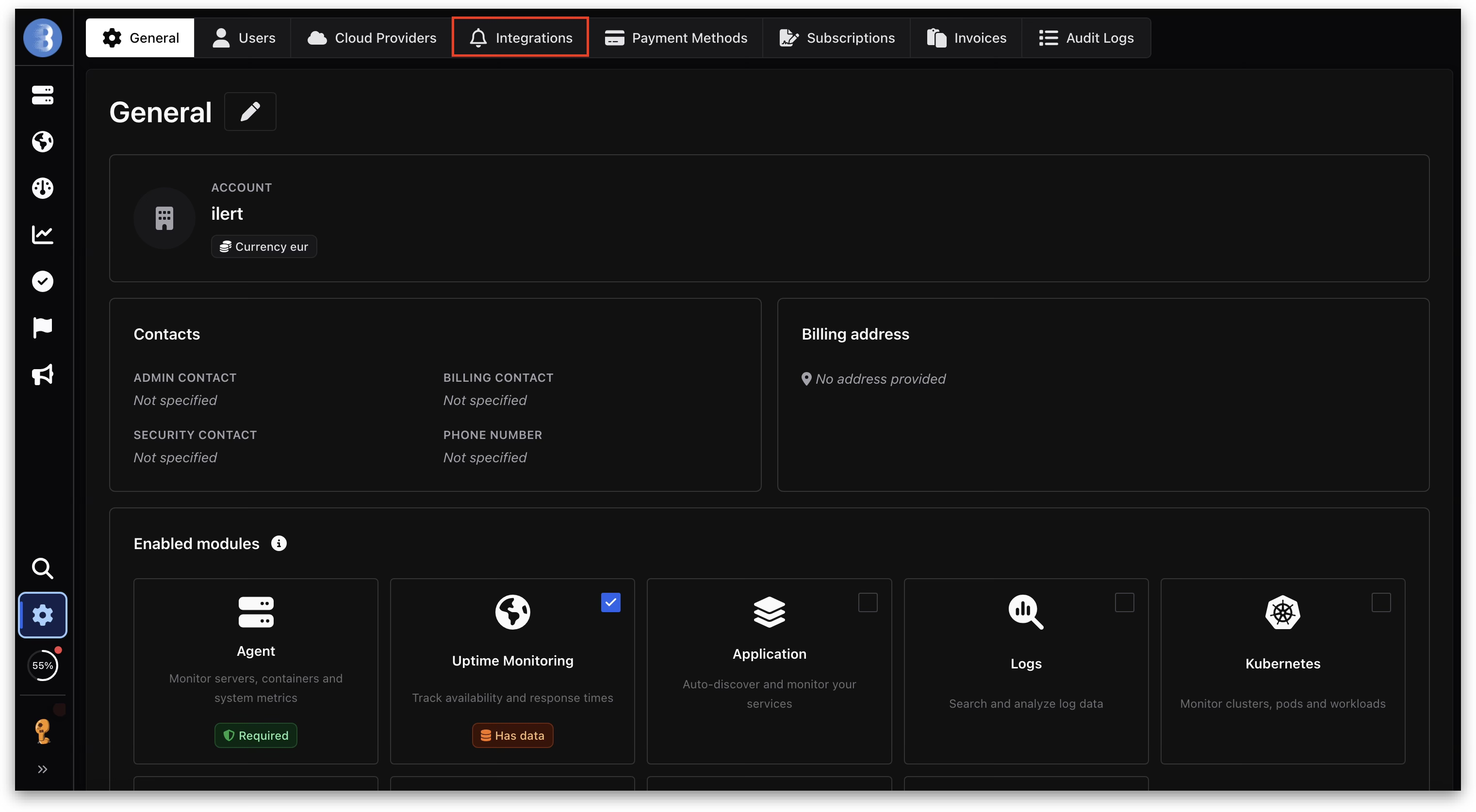Enable the Logs module checkbox
1476x812 pixels.
click(1124, 602)
